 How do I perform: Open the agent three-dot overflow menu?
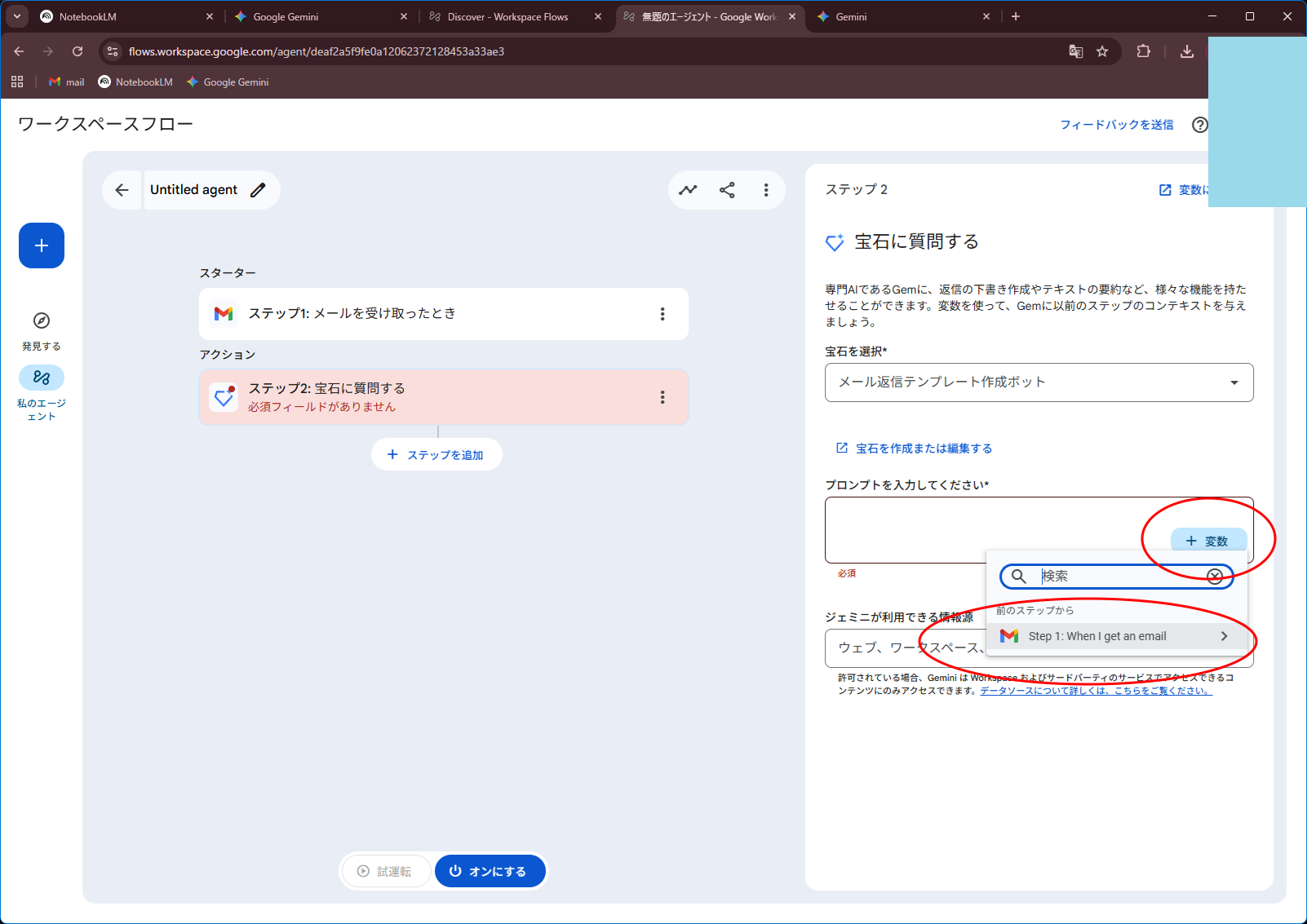click(765, 190)
